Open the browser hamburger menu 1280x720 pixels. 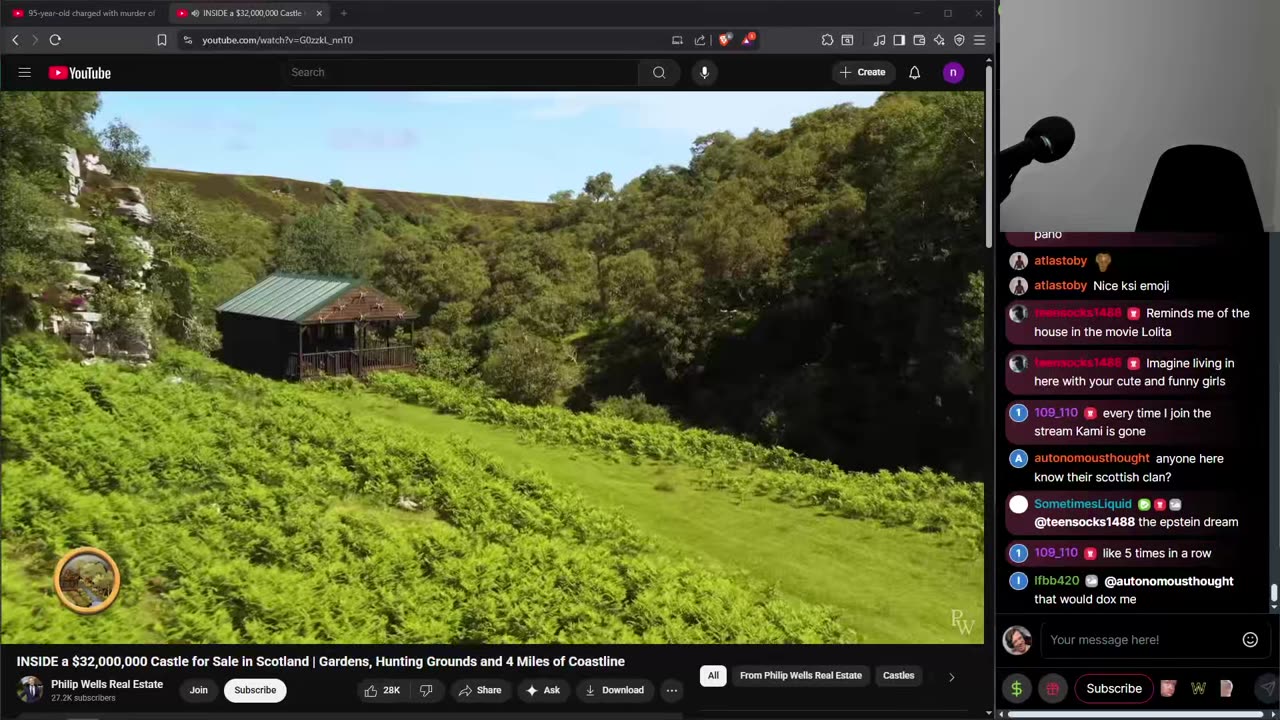(979, 40)
